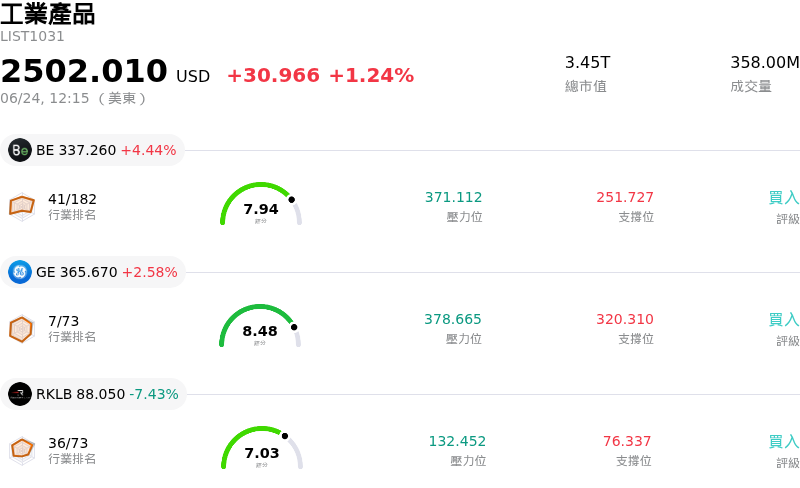This screenshot has height=488, width=800.
Task: Select the RKLB 88.050 ticker chip
Action: coord(93,394)
